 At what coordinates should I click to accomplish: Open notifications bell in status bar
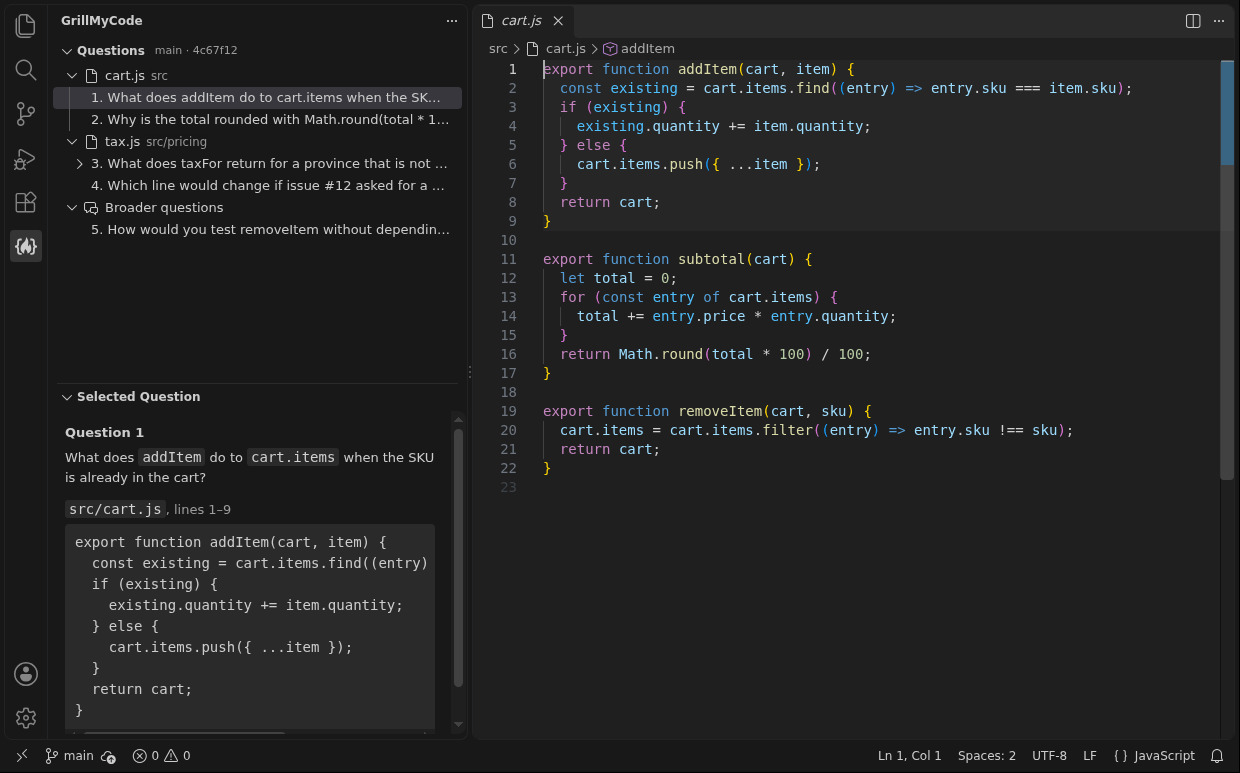tap(1217, 756)
